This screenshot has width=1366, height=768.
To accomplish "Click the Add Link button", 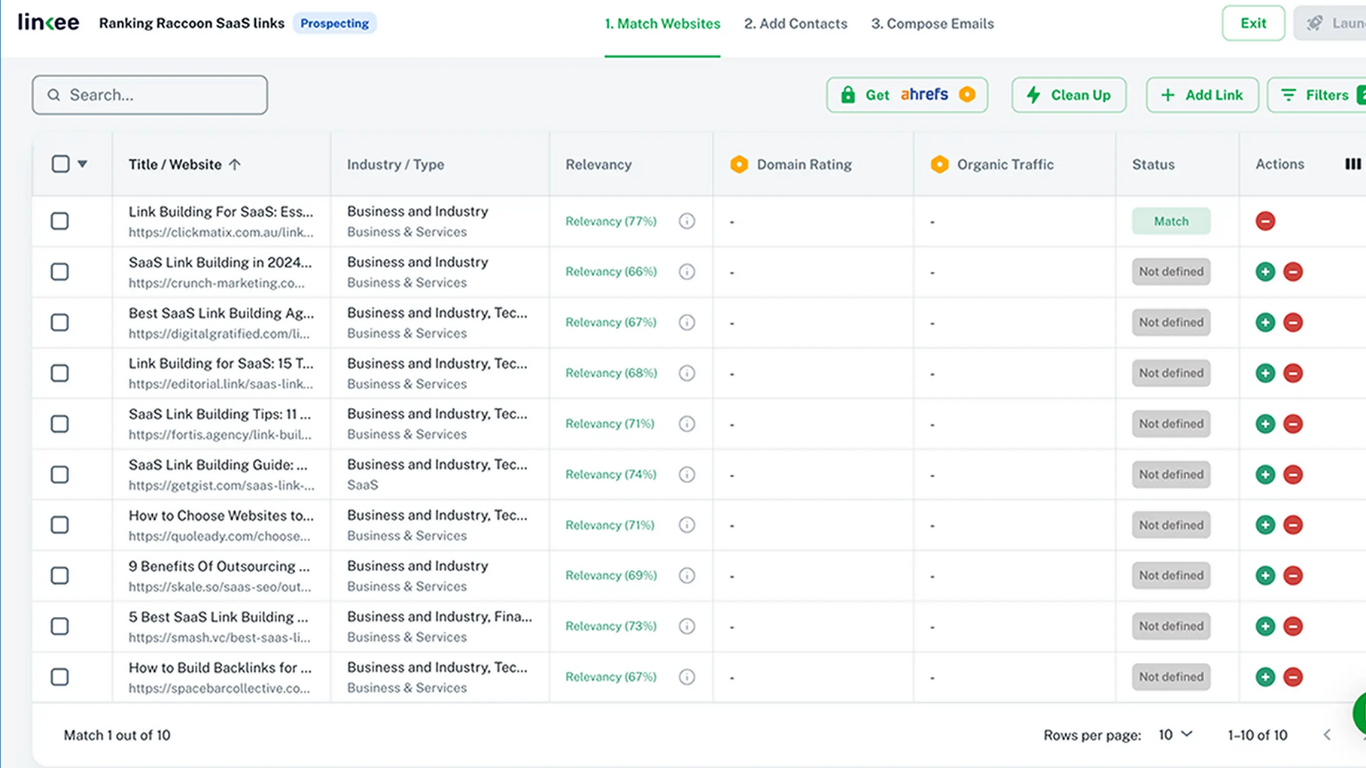I will click(x=1202, y=95).
